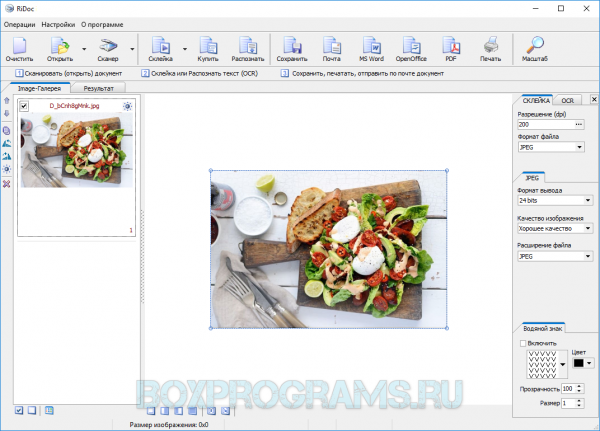Click the Склейка toolbar icon

[x=161, y=46]
